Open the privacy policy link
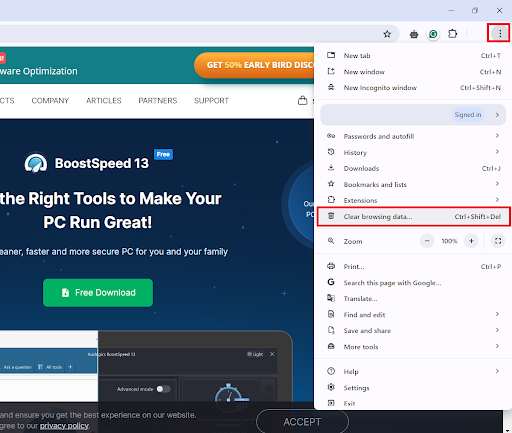Screen dimensions: 512x433 64,426
